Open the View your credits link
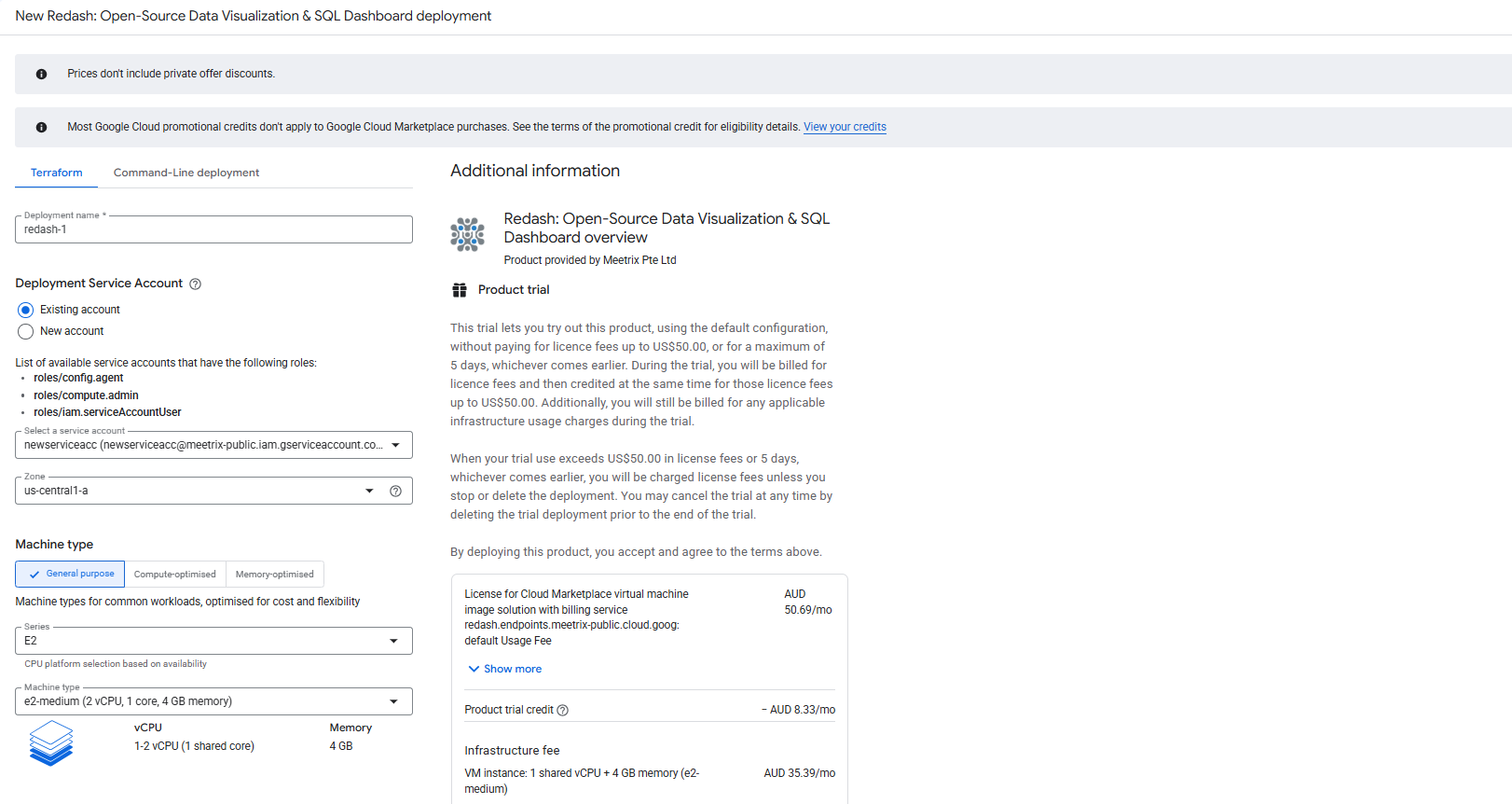This screenshot has height=804, width=1512. 845,127
